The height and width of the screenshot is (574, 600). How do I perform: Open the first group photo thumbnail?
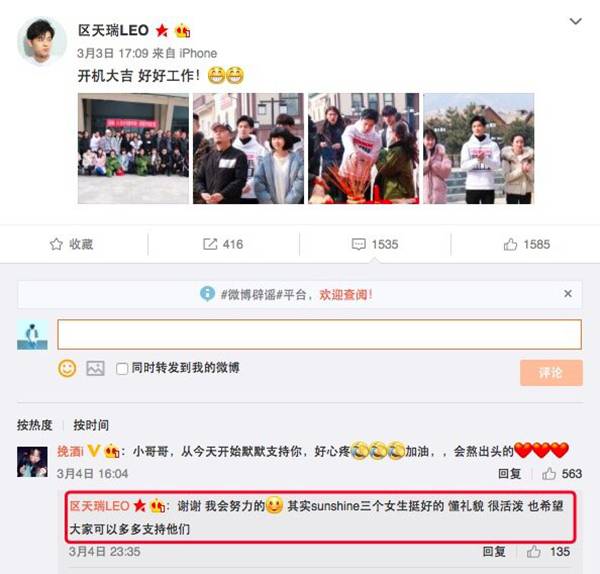coord(133,148)
